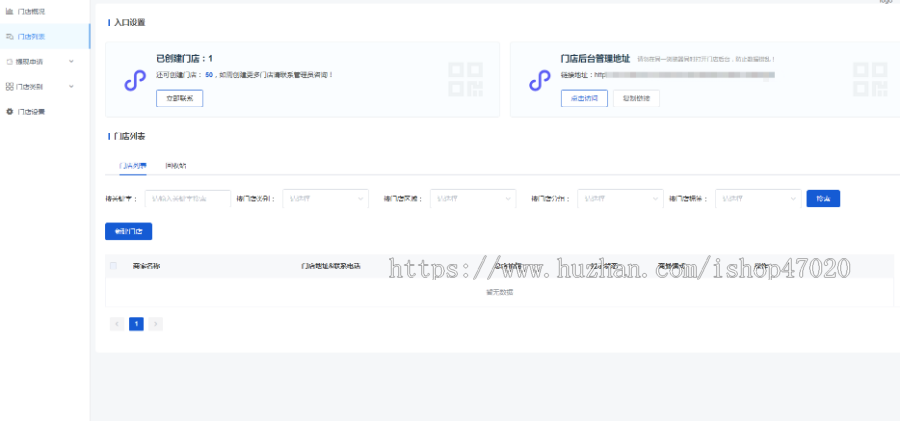Click the QR code icon in backend address card
This screenshot has height=421, width=900.
pyautogui.click(x=870, y=79)
